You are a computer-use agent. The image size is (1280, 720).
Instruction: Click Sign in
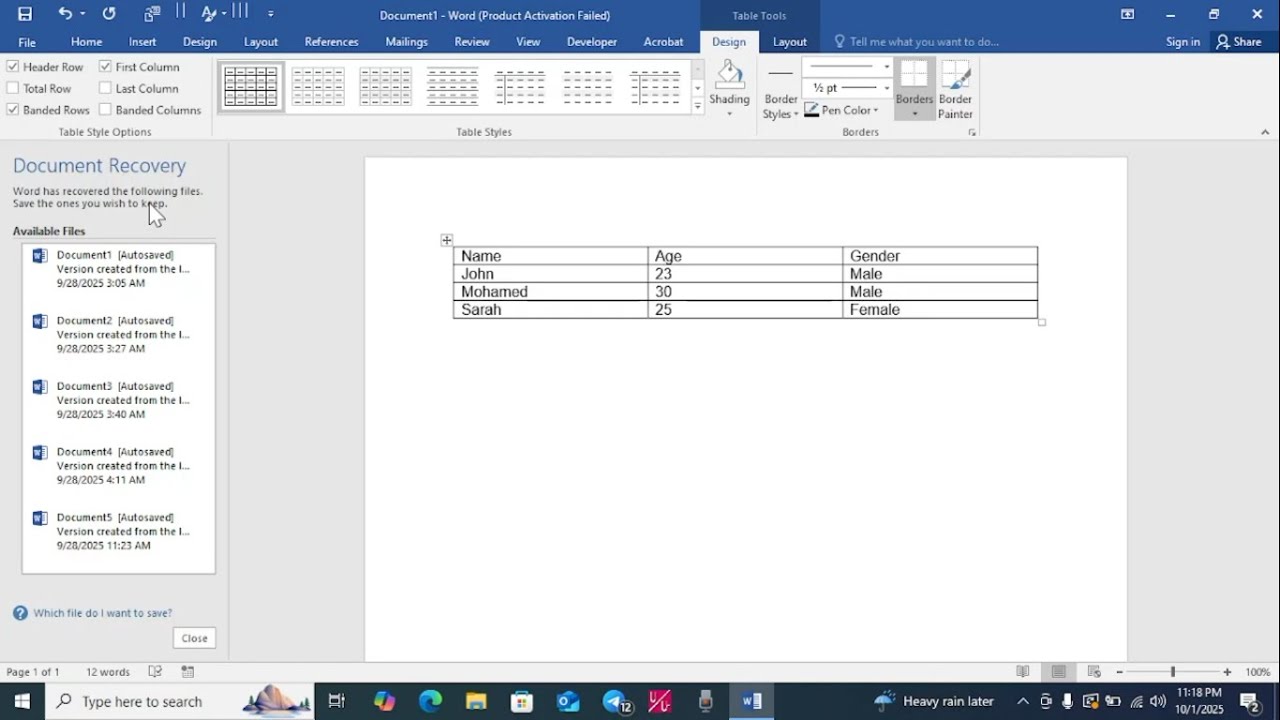pyautogui.click(x=1183, y=42)
